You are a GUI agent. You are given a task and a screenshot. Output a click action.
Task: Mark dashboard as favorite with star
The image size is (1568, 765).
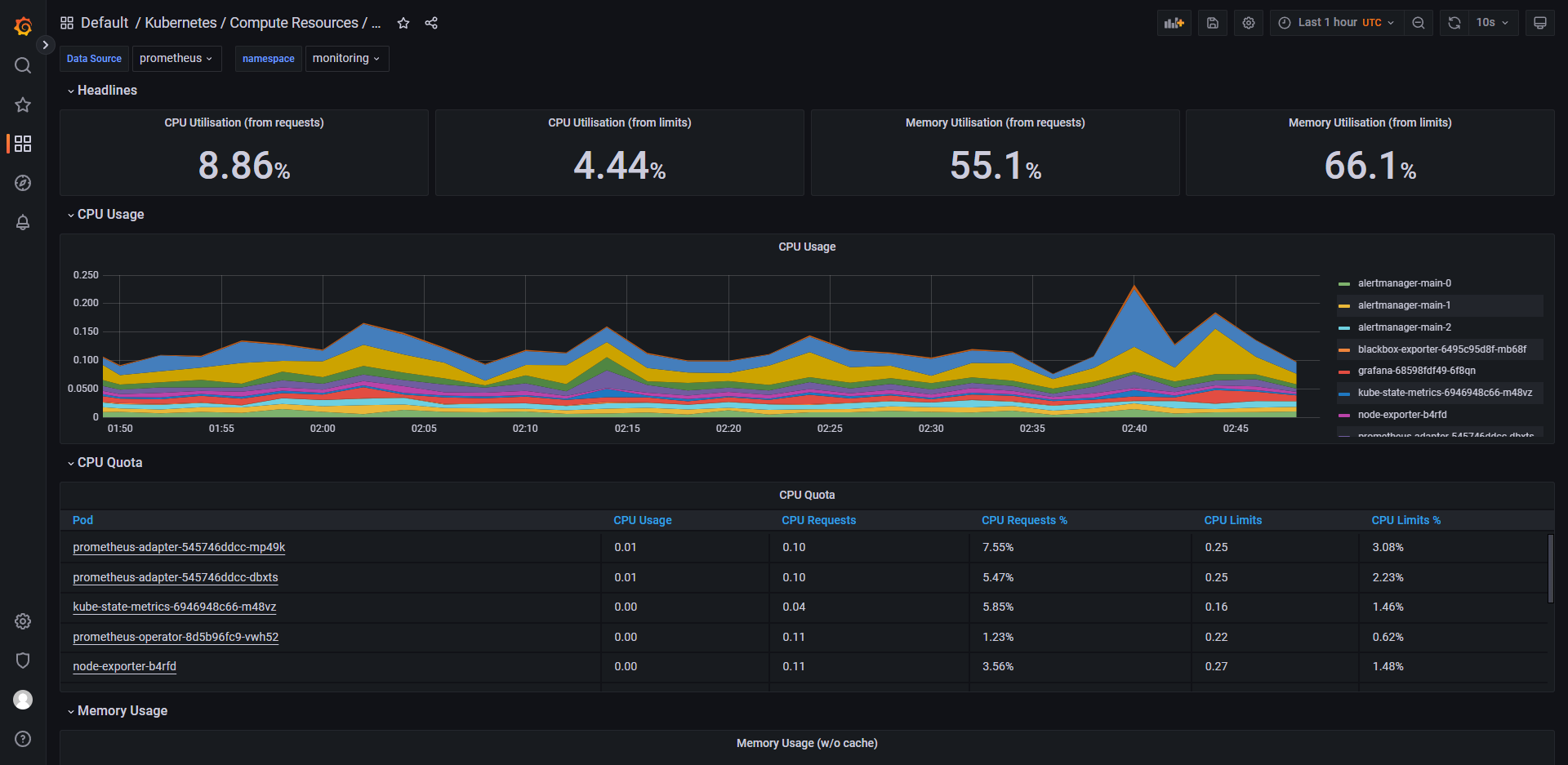point(403,23)
